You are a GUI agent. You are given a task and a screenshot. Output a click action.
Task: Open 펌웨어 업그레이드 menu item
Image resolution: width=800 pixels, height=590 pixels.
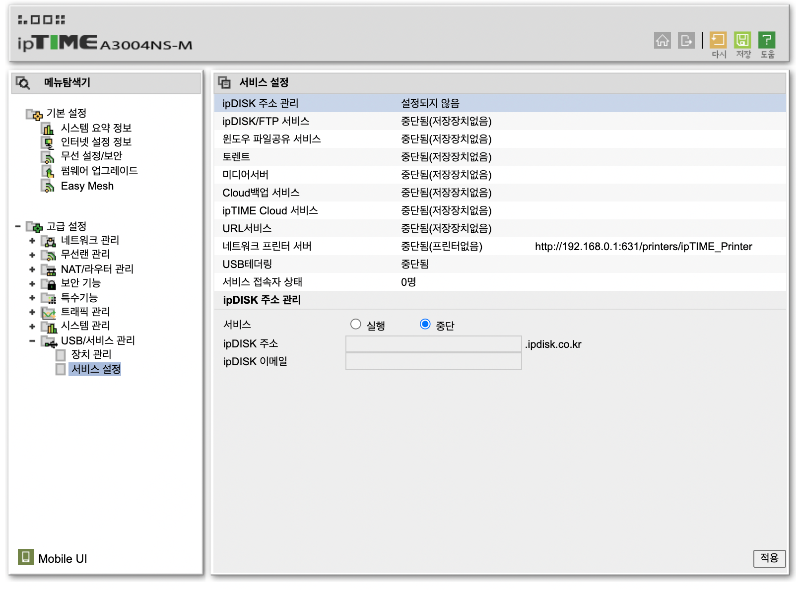click(99, 171)
